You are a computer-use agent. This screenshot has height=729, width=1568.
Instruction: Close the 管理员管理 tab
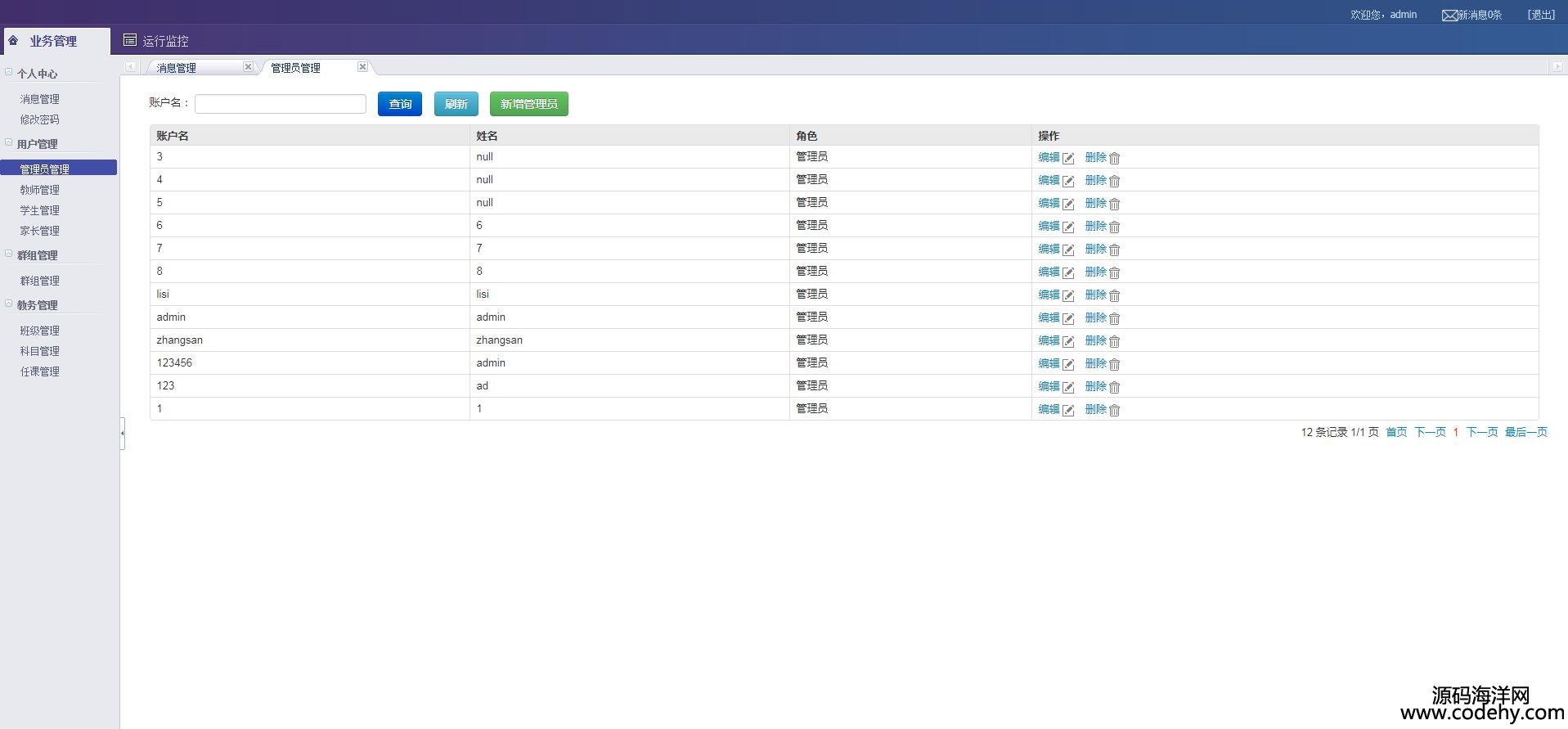click(362, 67)
